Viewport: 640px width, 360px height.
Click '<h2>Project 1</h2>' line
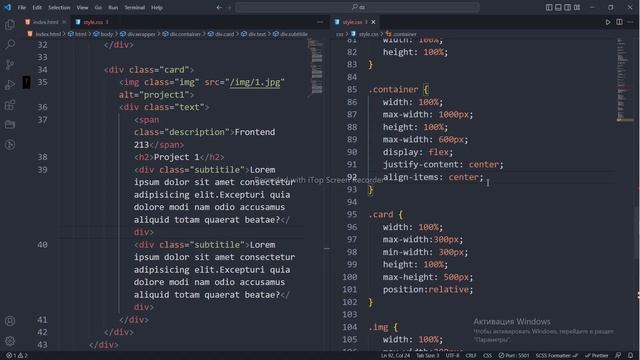[x=179, y=158]
